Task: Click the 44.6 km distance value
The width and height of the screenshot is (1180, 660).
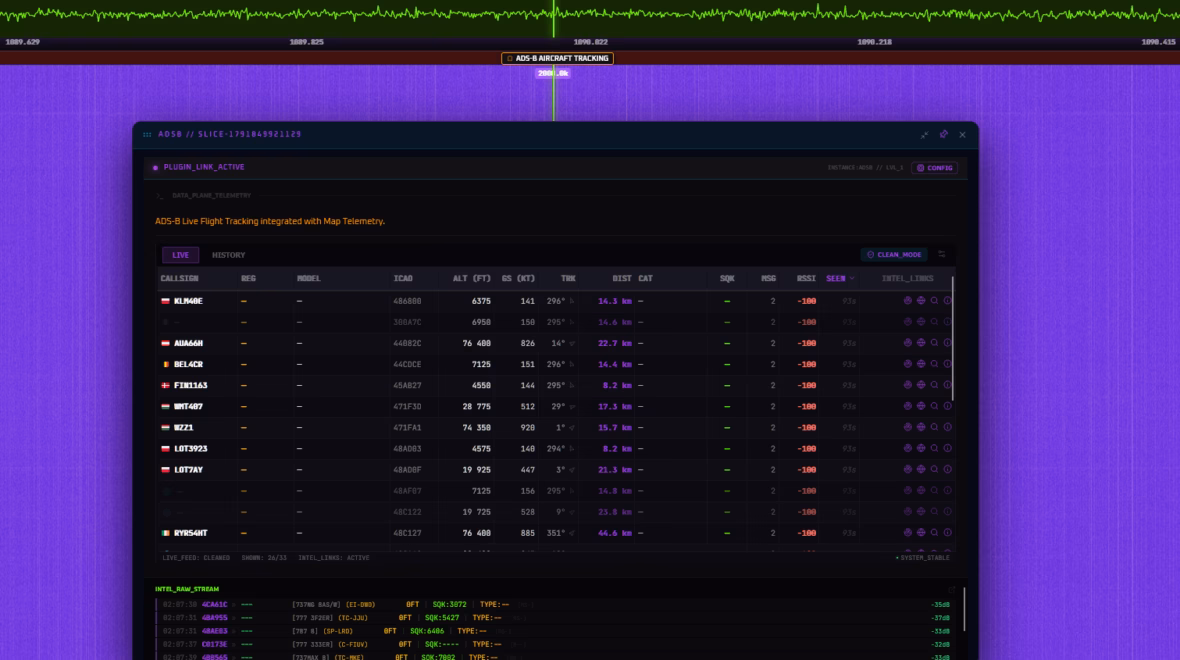Action: point(615,533)
